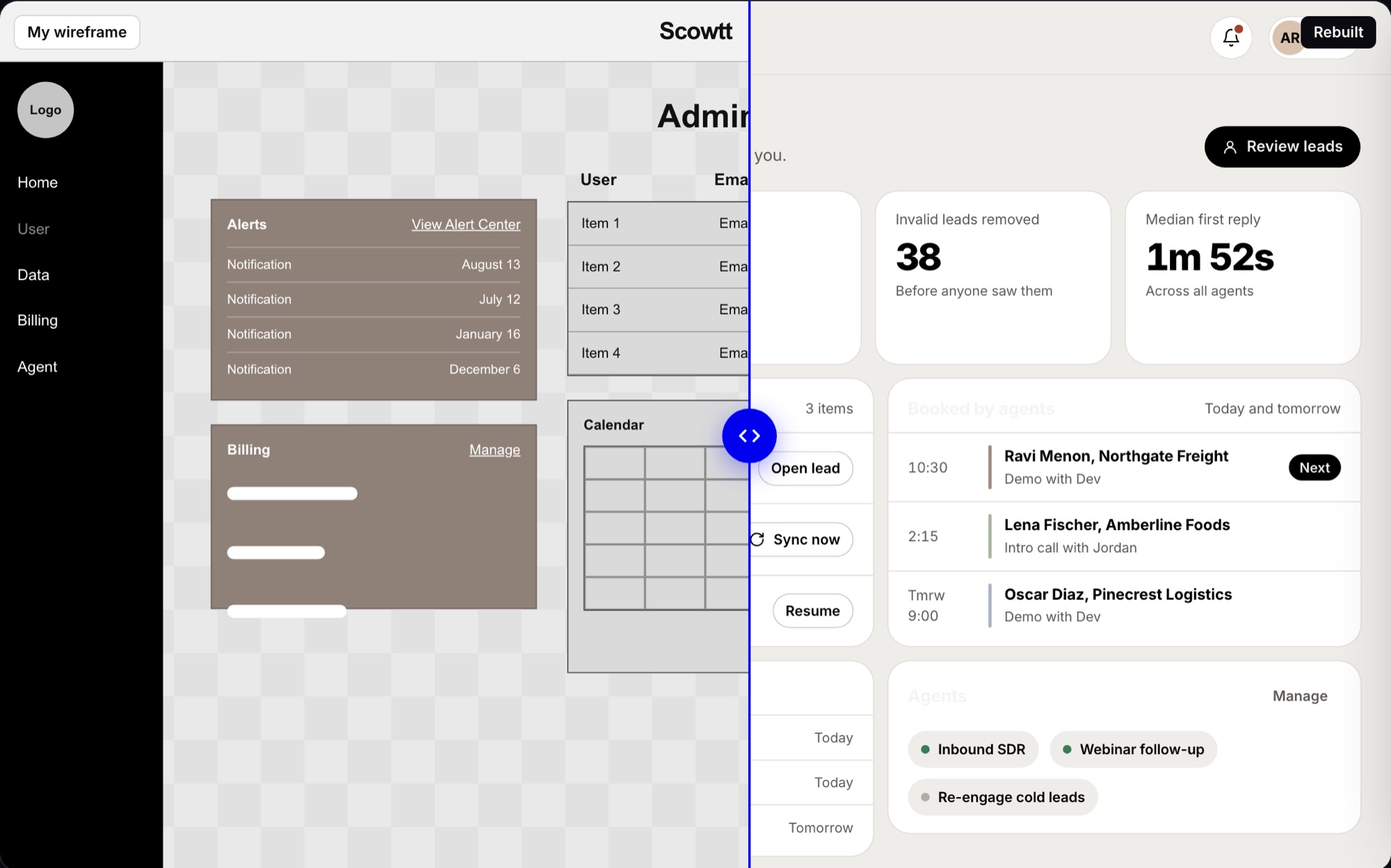This screenshot has width=1391, height=868.
Task: Click the Invalid leads removed card
Action: pyautogui.click(x=992, y=278)
